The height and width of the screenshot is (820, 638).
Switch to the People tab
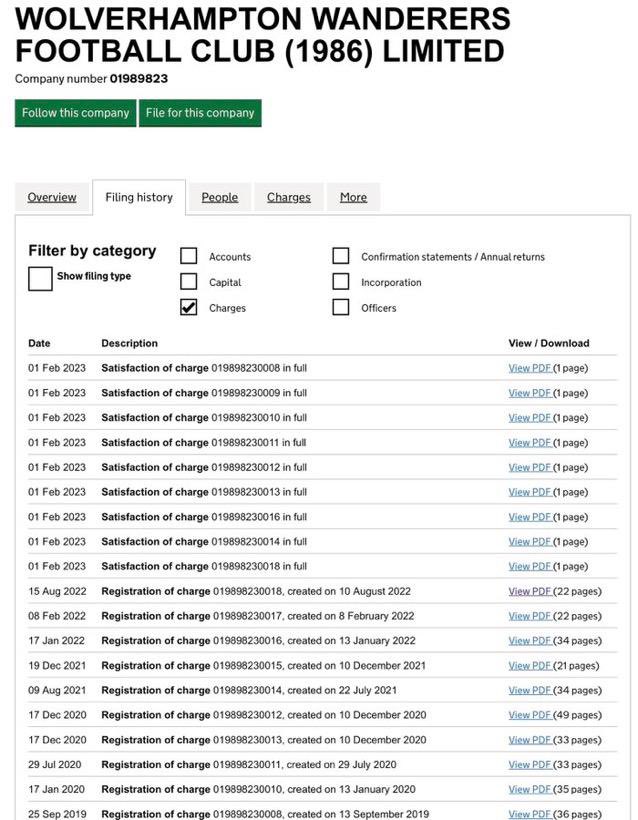[x=220, y=197]
